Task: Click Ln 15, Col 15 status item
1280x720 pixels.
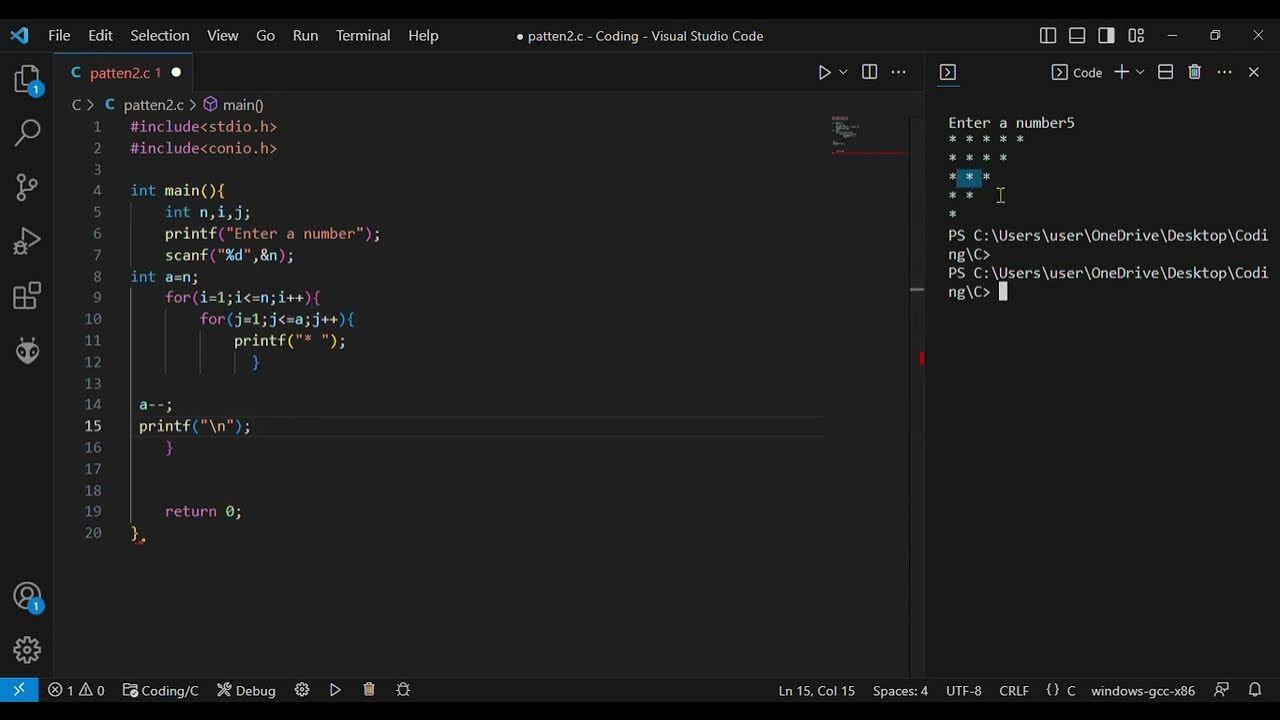Action: [x=817, y=690]
